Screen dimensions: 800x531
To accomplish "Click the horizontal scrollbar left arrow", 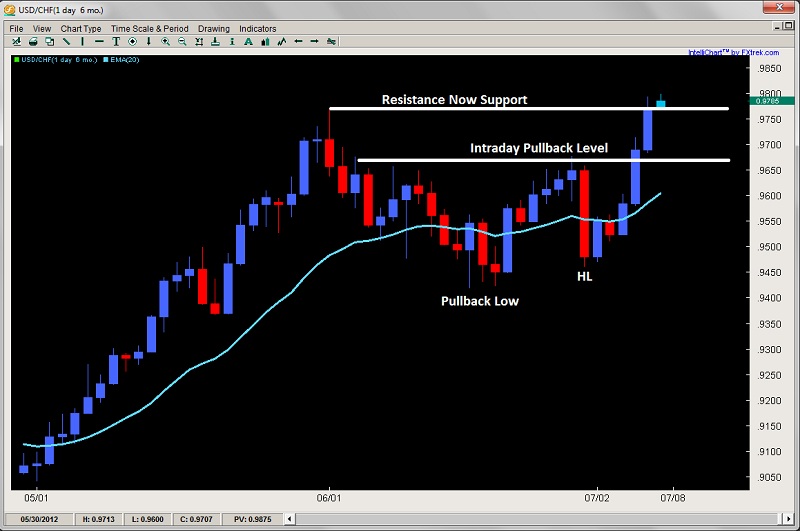I will click(289, 519).
